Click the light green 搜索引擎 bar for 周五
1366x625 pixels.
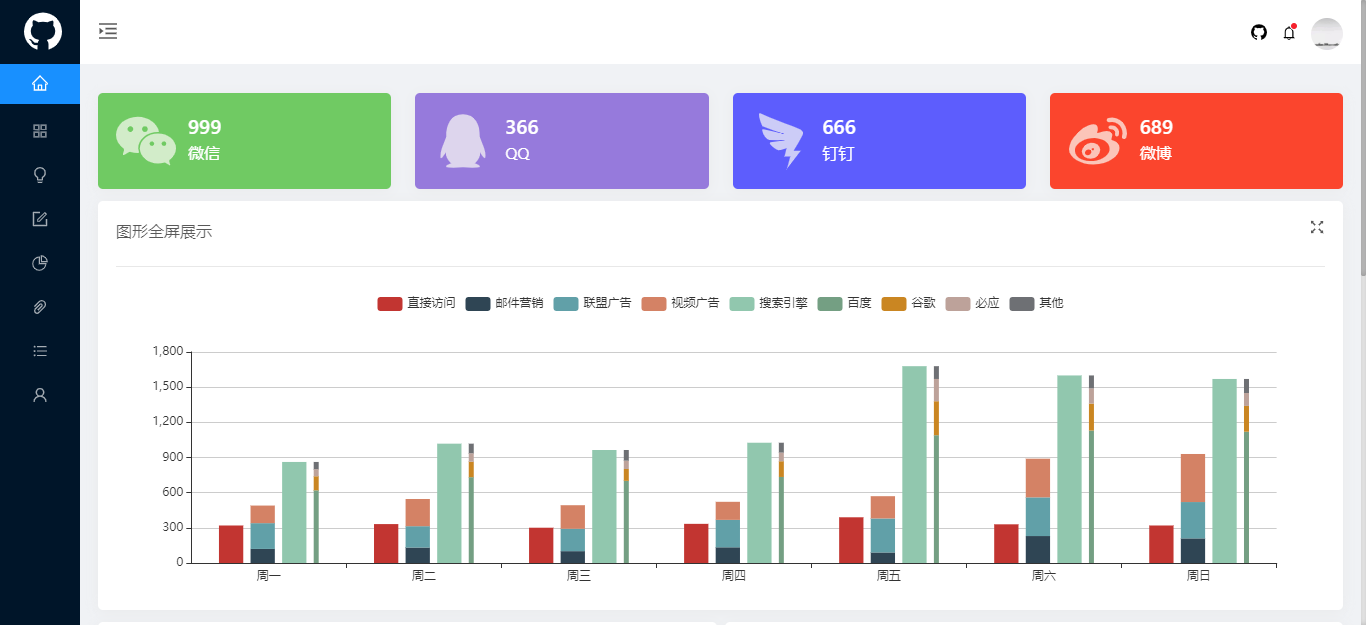click(x=914, y=464)
